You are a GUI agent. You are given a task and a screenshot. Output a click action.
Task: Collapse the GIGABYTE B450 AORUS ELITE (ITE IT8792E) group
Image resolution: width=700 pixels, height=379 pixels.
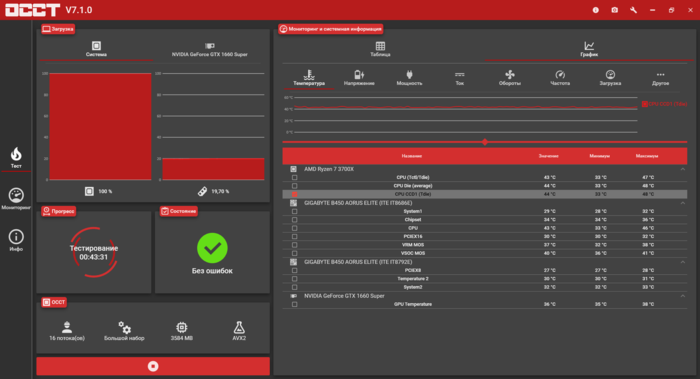click(x=683, y=262)
